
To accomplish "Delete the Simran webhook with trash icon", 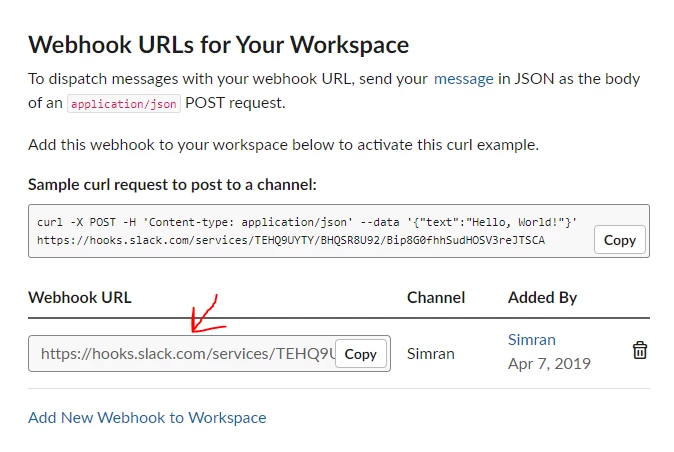I will click(640, 350).
